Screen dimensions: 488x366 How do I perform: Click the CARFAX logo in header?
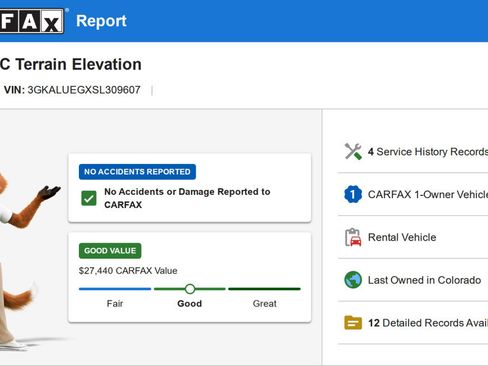(x=32, y=21)
